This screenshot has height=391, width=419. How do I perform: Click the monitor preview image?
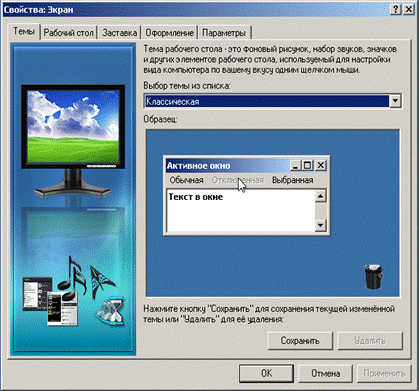click(x=73, y=140)
